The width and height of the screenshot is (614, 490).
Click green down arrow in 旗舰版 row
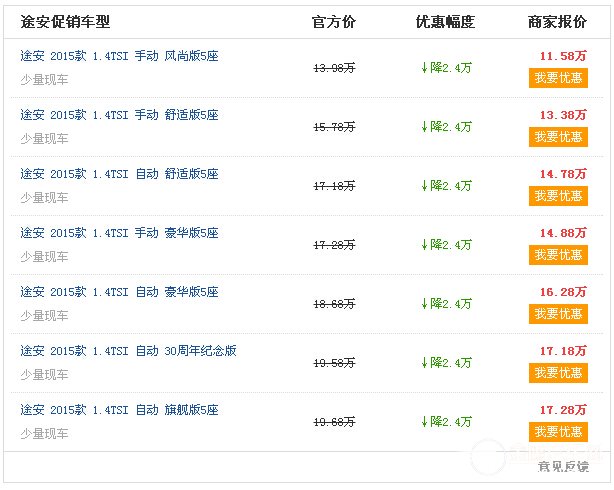(x=424, y=422)
